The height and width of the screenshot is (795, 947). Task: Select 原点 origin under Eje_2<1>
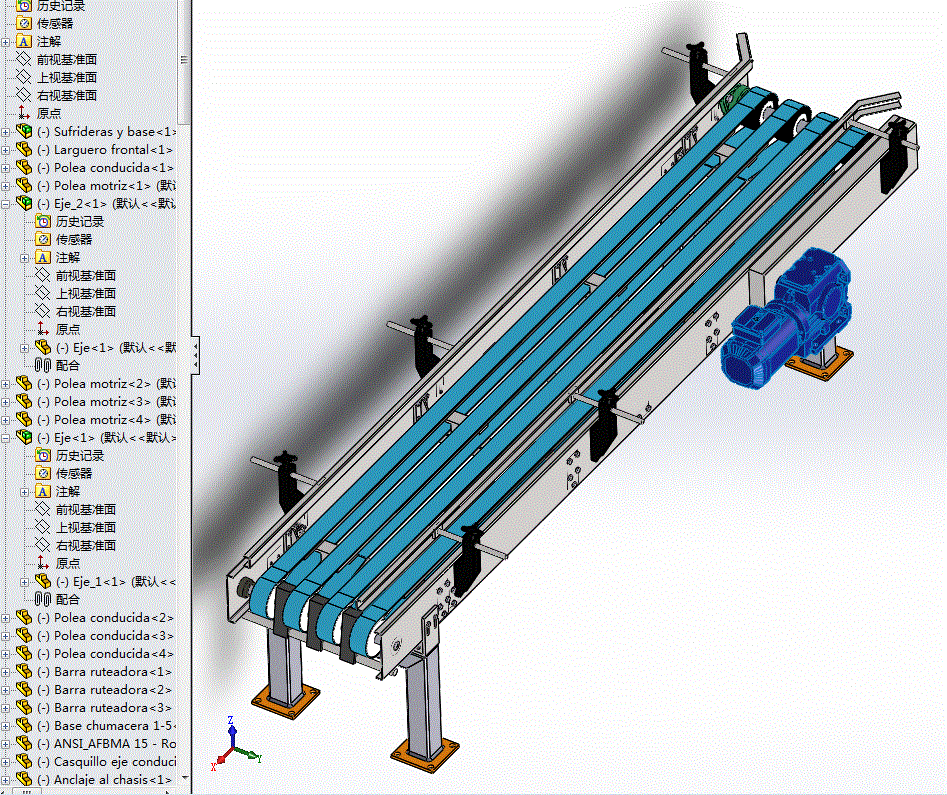[x=68, y=329]
